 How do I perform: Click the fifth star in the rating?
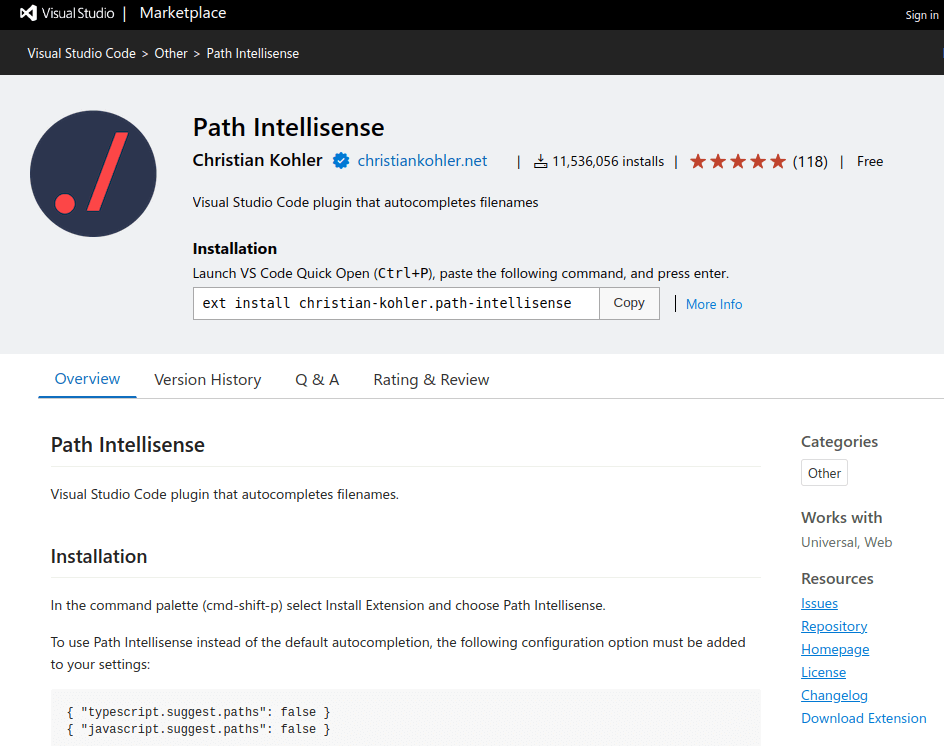[x=778, y=159]
